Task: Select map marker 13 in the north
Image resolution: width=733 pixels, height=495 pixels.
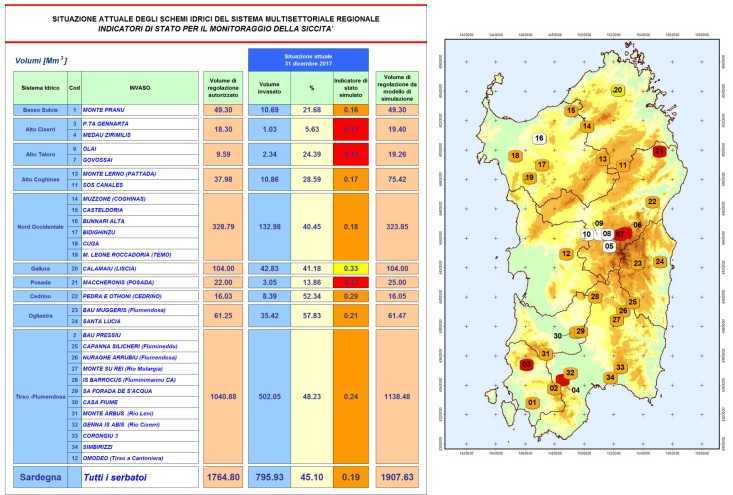Action: tap(603, 159)
